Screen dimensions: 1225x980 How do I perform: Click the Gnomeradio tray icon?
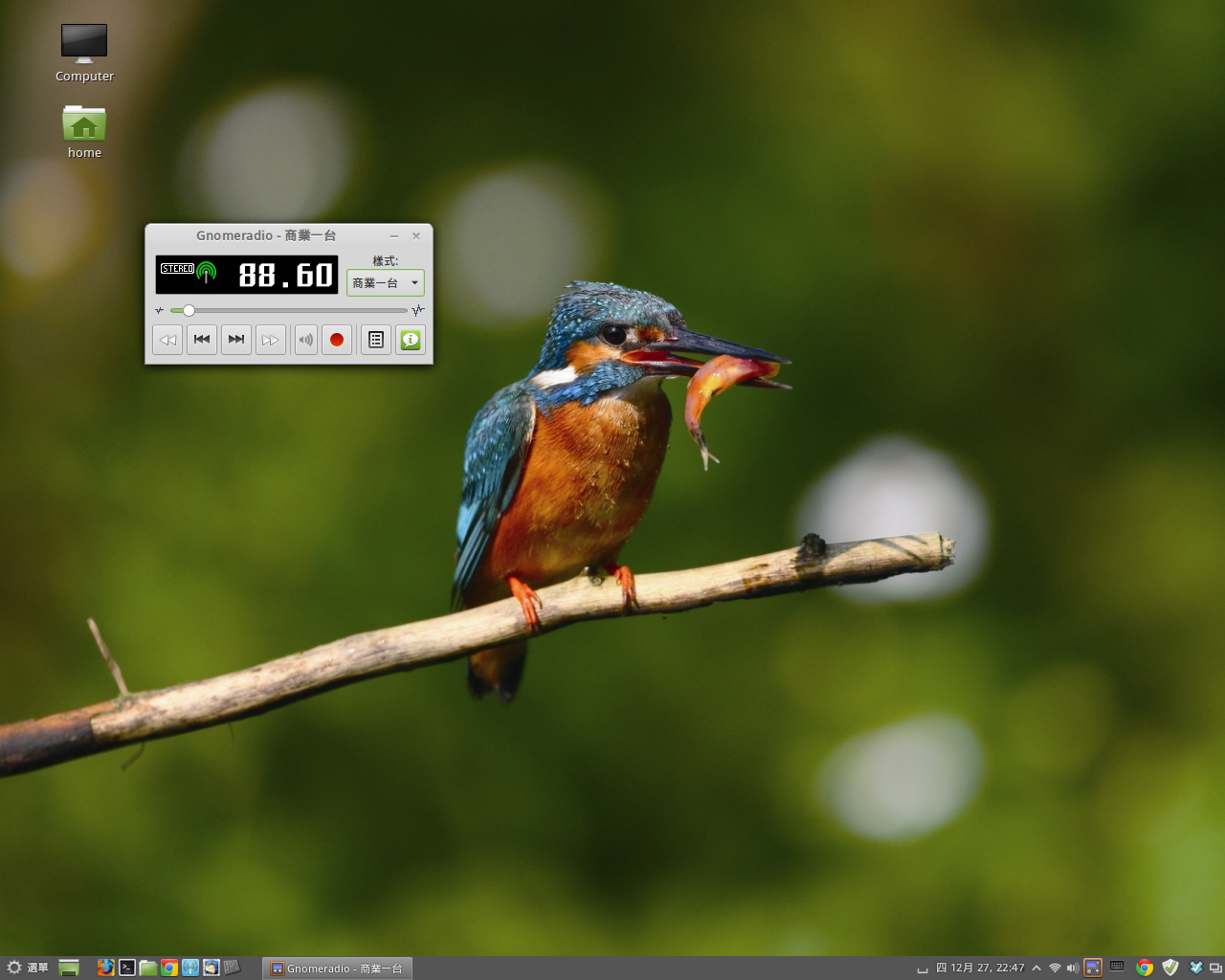click(1093, 968)
